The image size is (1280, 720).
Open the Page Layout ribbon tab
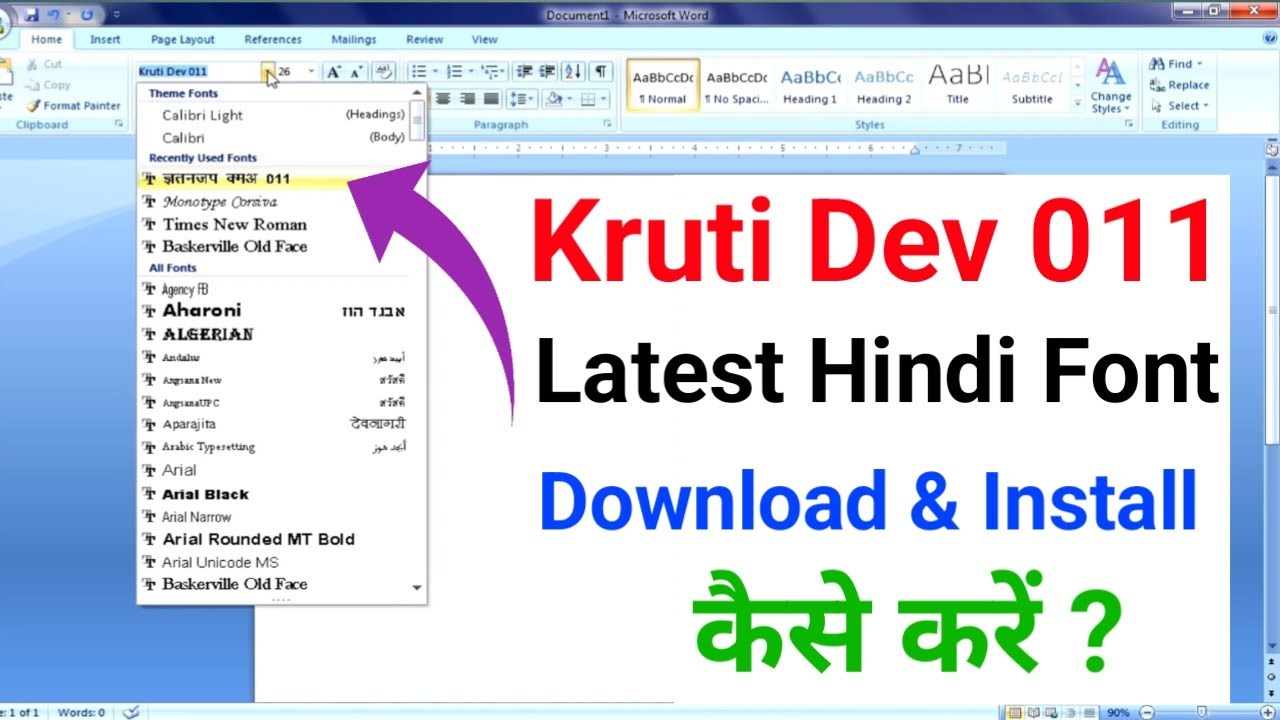[183, 39]
